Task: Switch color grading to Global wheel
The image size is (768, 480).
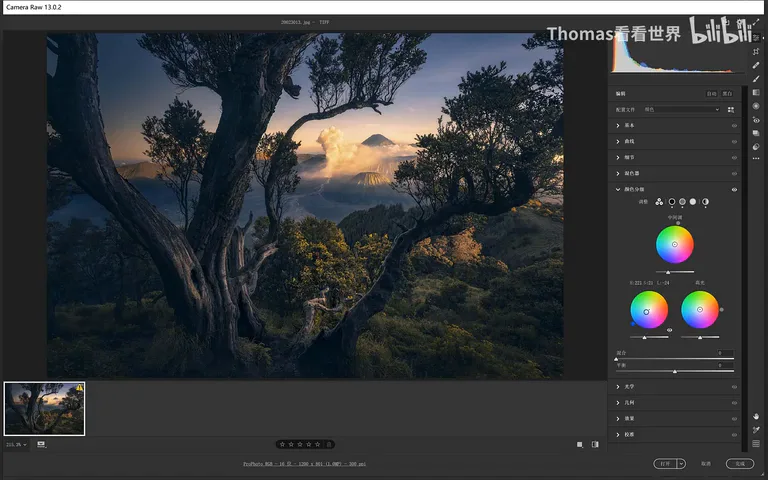Action: pyautogui.click(x=705, y=202)
